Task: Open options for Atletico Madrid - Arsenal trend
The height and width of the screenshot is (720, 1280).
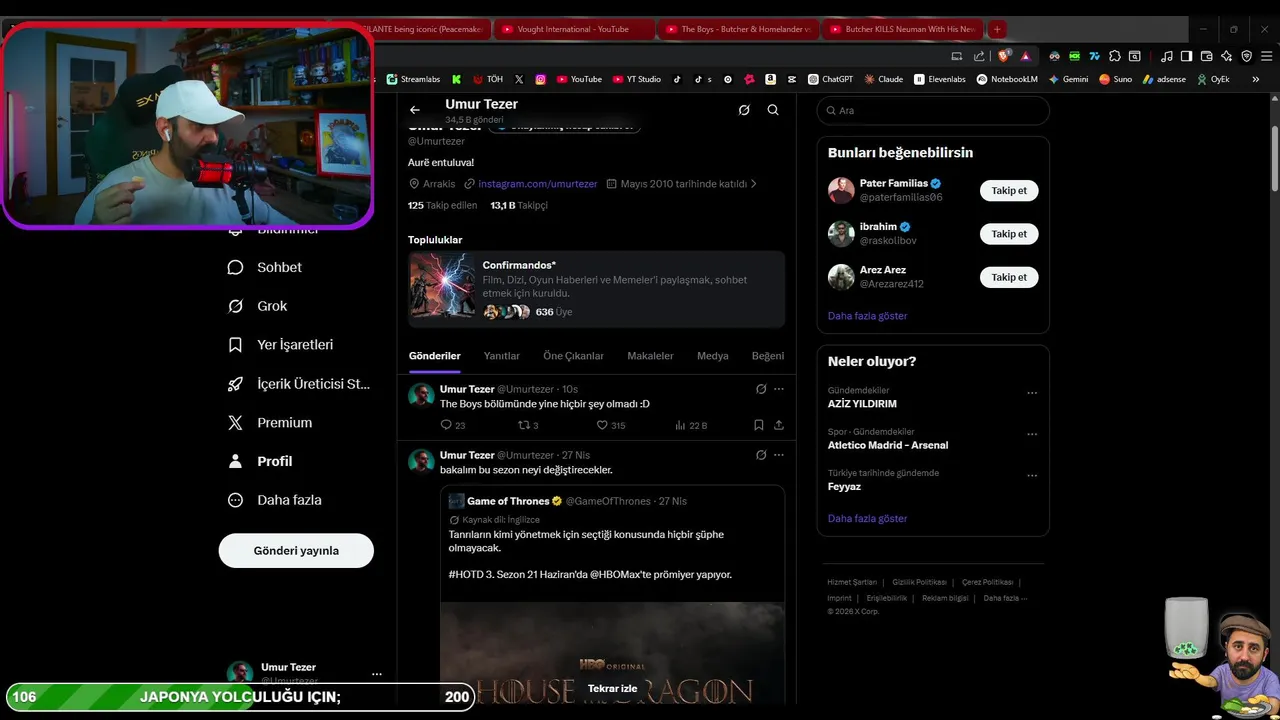Action: 1032,435
